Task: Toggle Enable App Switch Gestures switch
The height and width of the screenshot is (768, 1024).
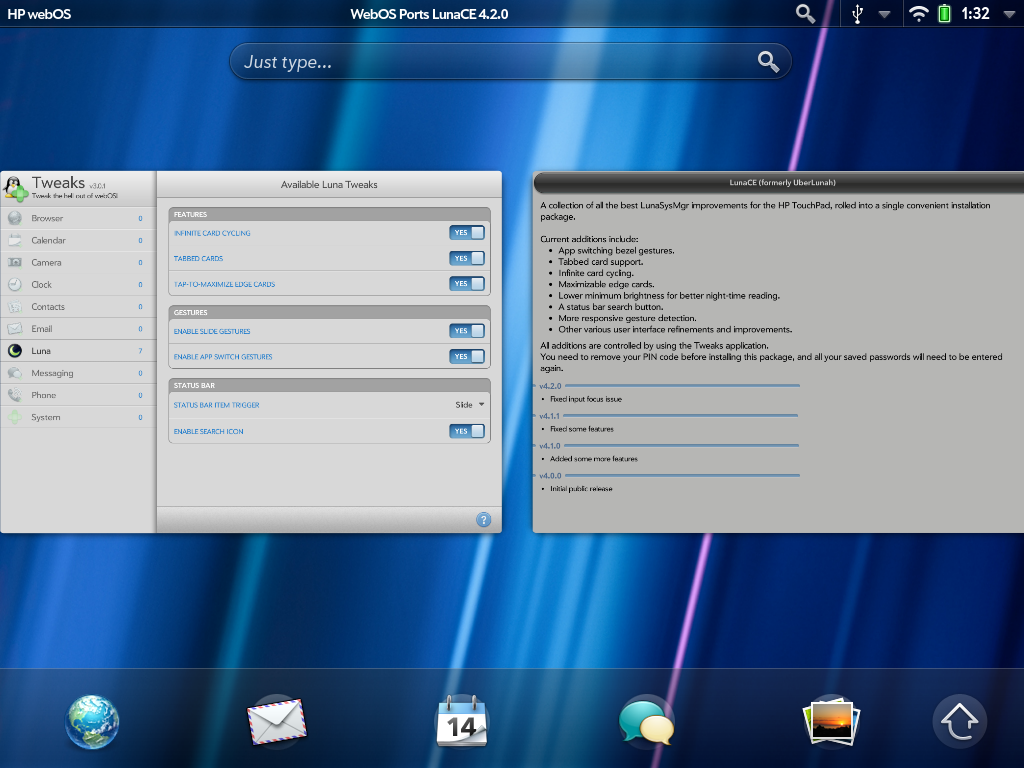Action: click(467, 356)
